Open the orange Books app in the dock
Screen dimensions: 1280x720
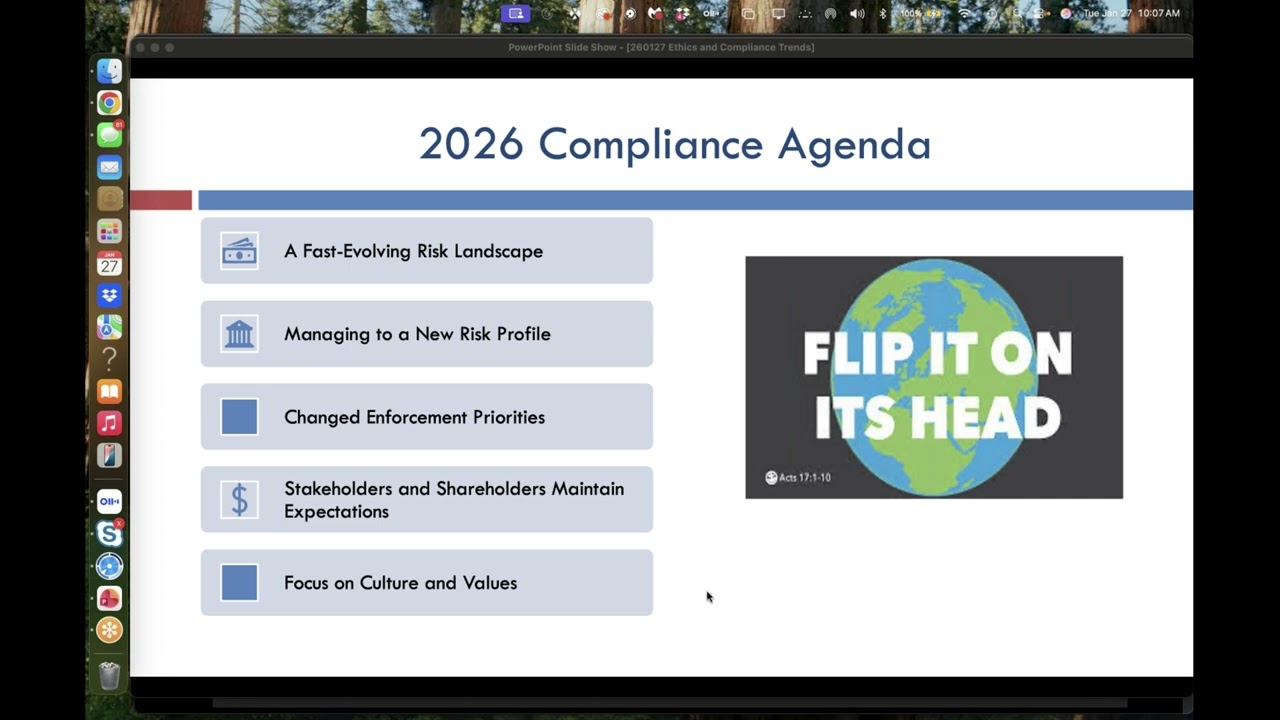[x=109, y=391]
